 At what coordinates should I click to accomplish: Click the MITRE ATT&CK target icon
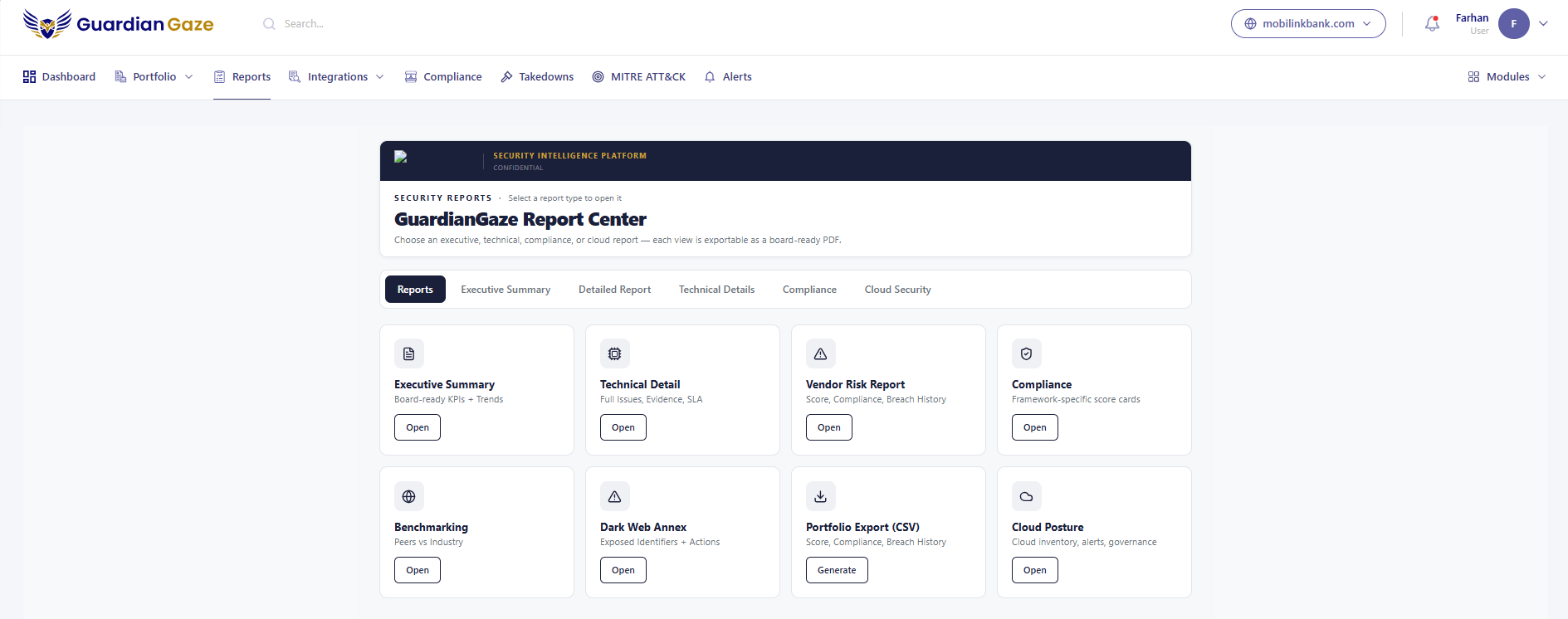click(598, 77)
